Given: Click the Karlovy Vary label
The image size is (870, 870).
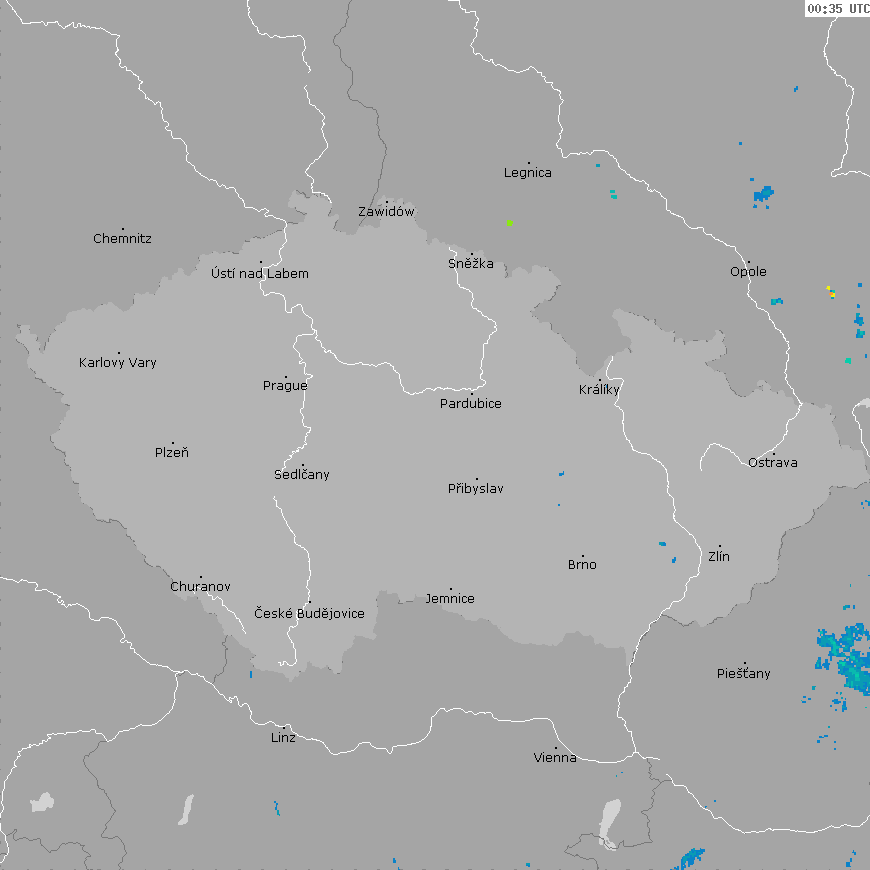Looking at the screenshot, I should click(x=118, y=363).
